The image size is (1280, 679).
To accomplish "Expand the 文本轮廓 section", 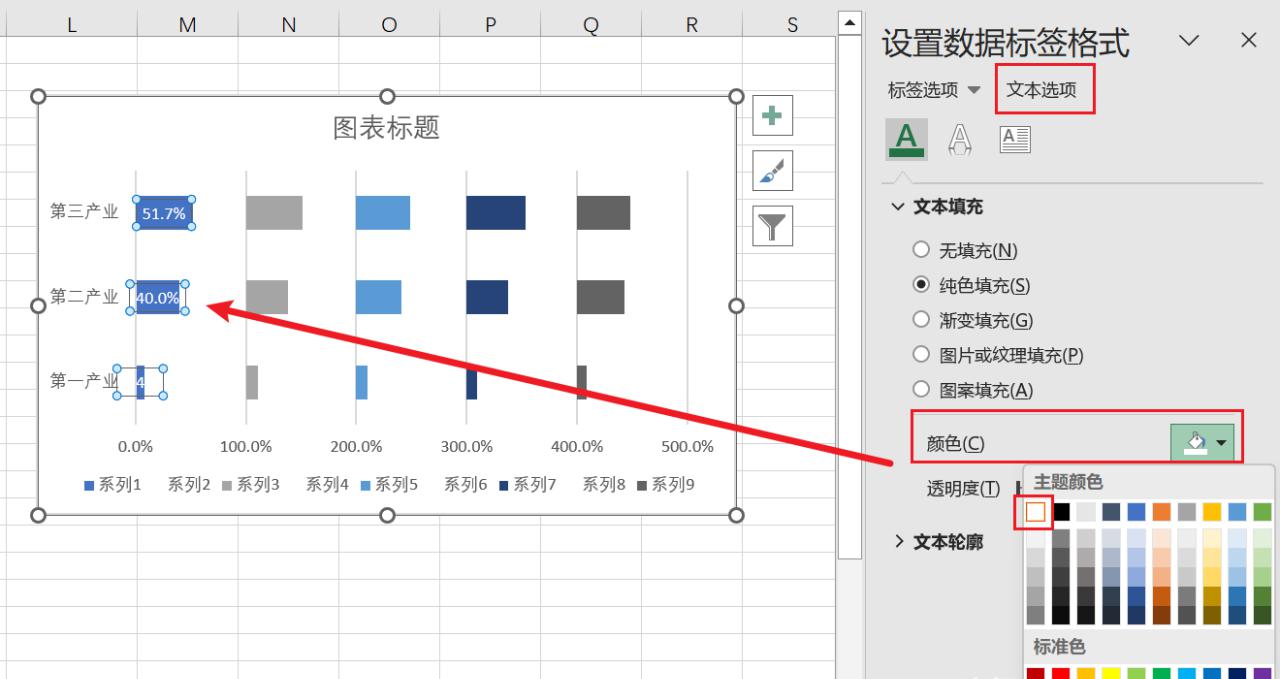I will click(x=898, y=541).
